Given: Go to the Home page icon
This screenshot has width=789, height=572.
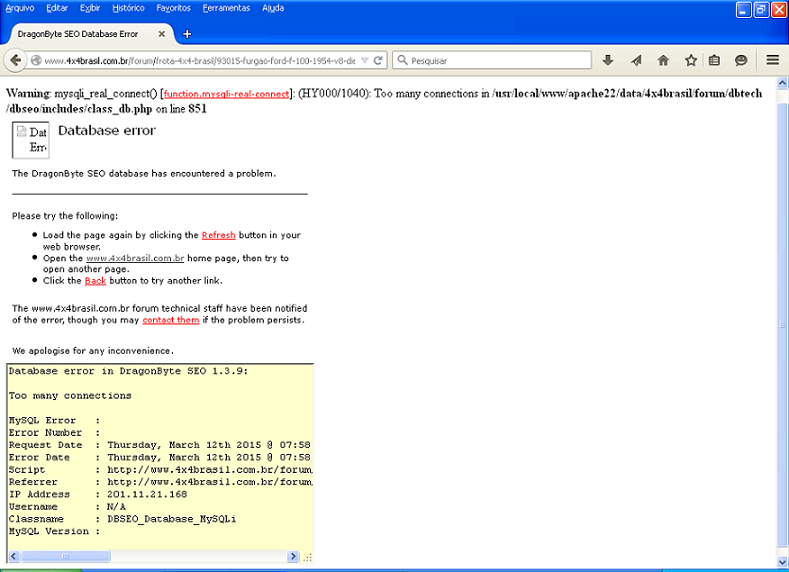Looking at the screenshot, I should (x=663, y=60).
